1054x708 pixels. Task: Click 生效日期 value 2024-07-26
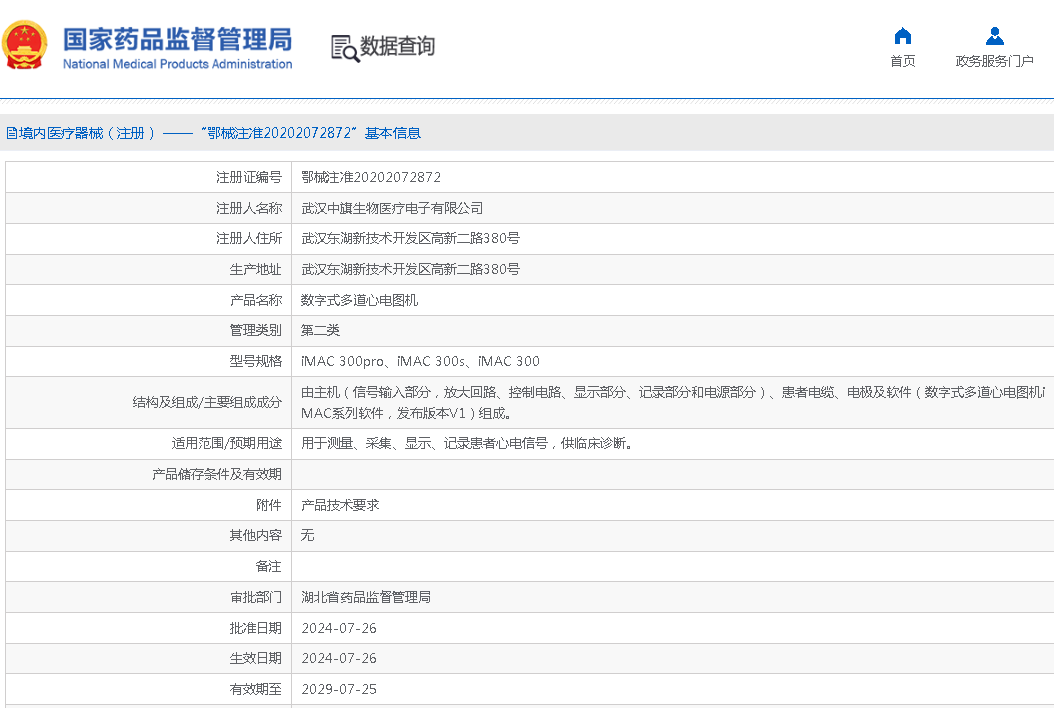[339, 658]
